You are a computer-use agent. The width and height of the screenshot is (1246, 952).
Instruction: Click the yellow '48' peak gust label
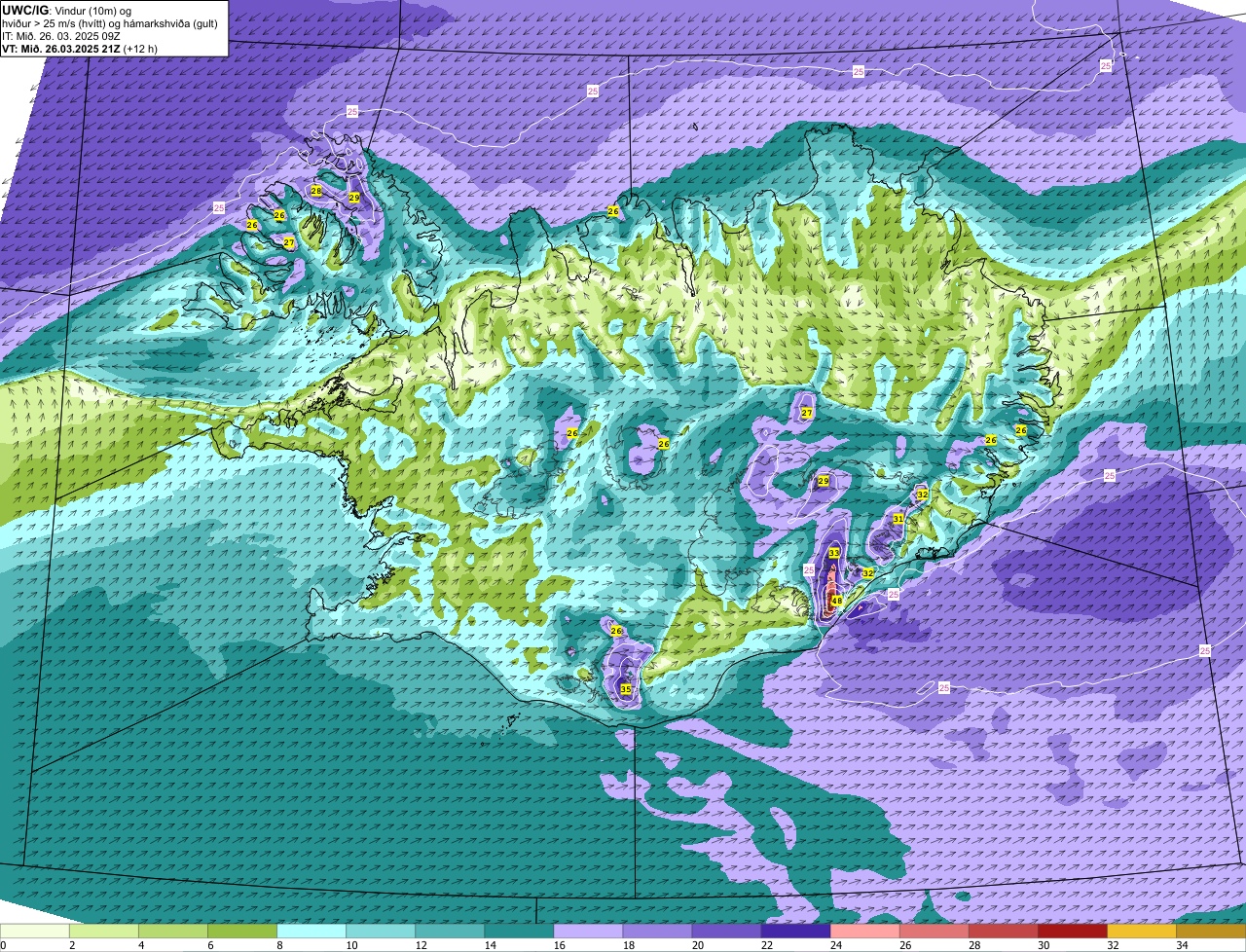[836, 601]
